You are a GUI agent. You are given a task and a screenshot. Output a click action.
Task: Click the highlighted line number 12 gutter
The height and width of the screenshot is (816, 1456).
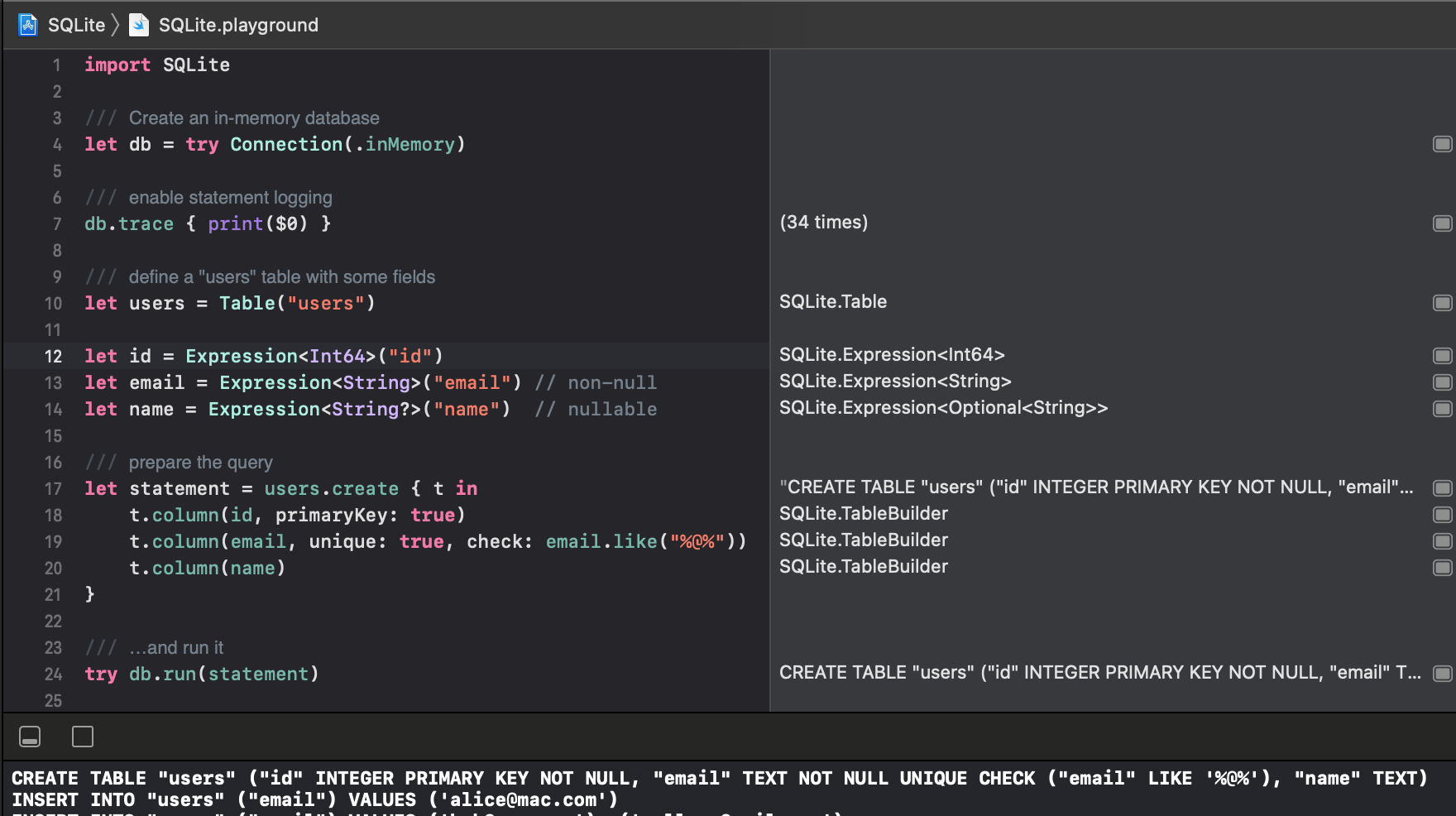[x=53, y=356]
